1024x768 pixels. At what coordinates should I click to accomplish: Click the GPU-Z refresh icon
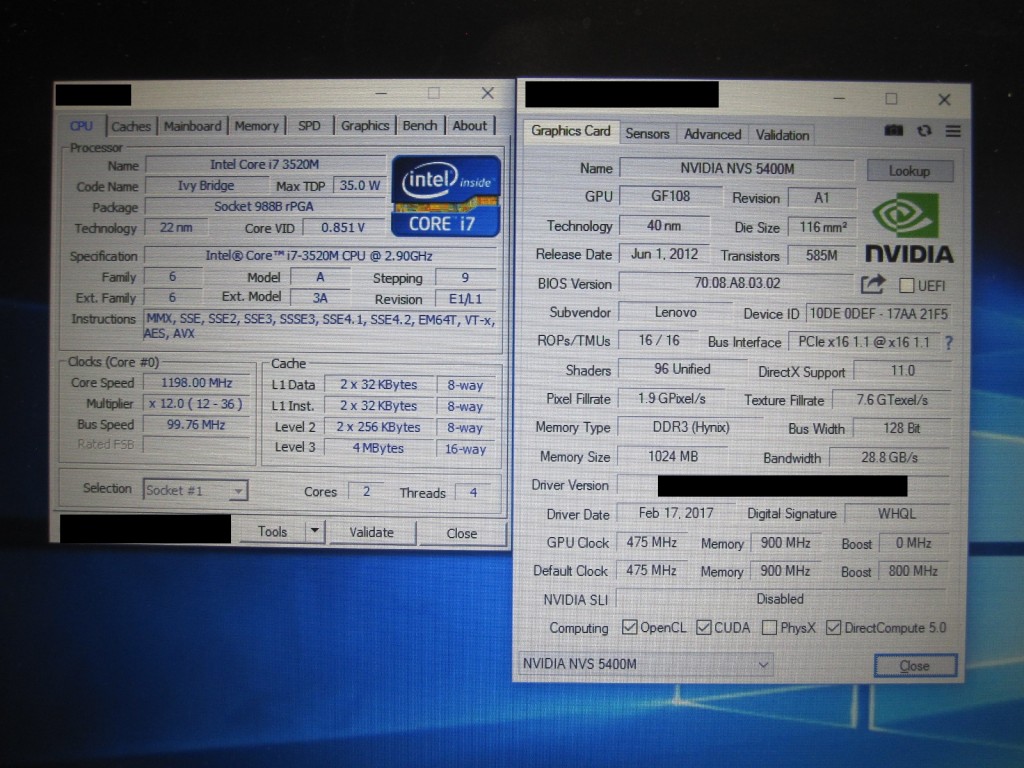click(923, 131)
